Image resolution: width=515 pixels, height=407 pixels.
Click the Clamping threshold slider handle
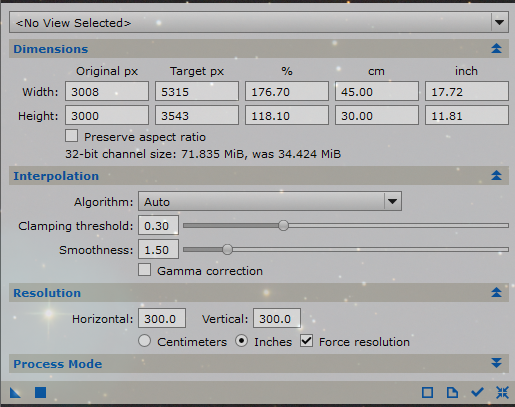pos(283,226)
